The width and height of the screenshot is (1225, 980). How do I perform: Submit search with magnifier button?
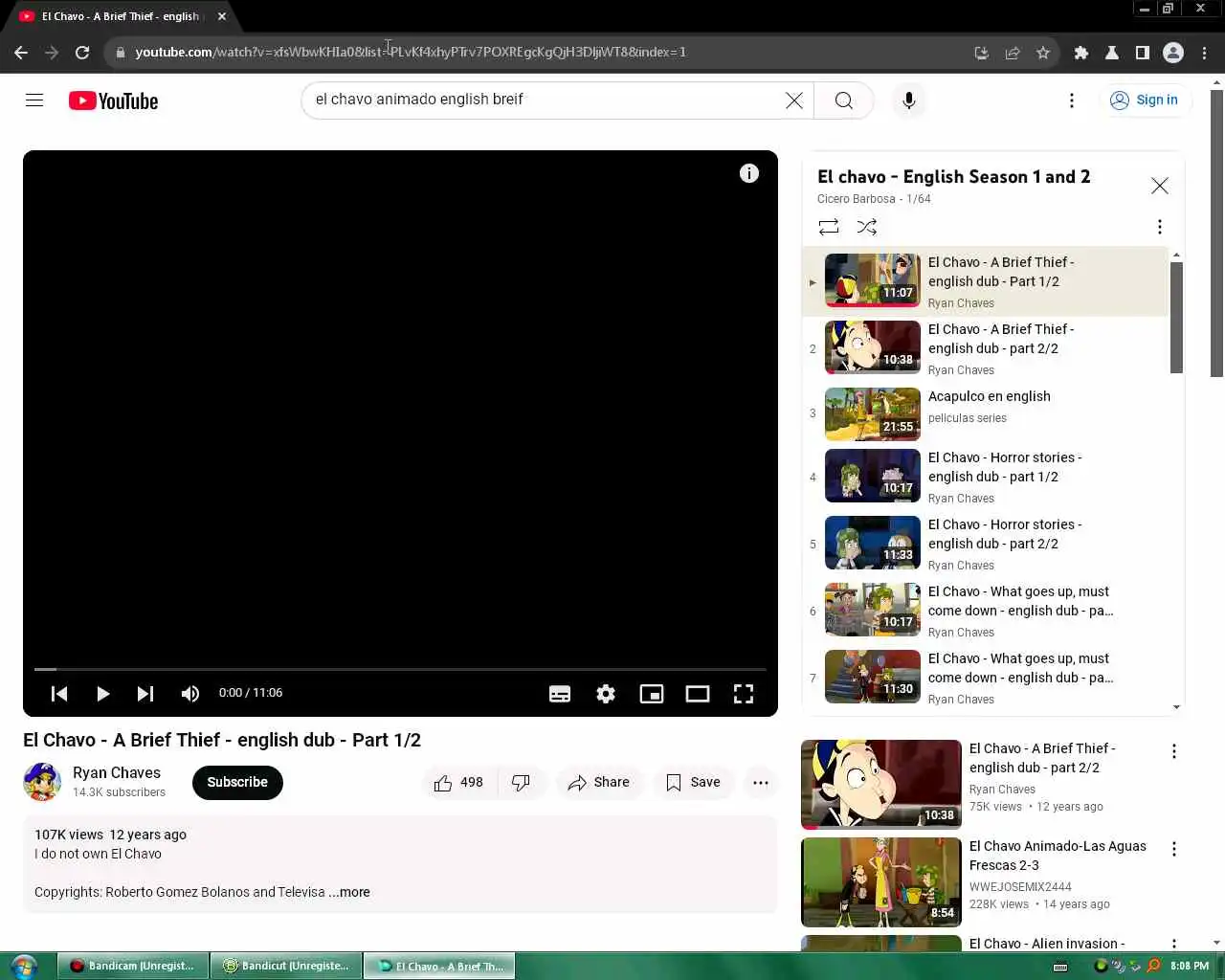click(843, 100)
